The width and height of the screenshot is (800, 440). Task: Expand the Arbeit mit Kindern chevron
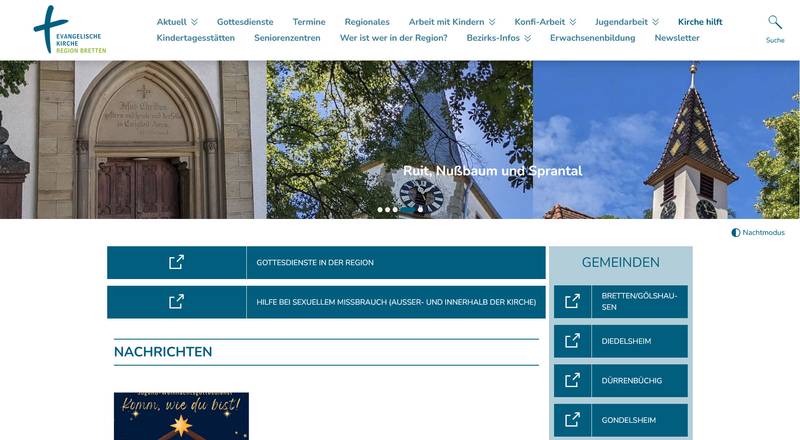pyautogui.click(x=492, y=22)
